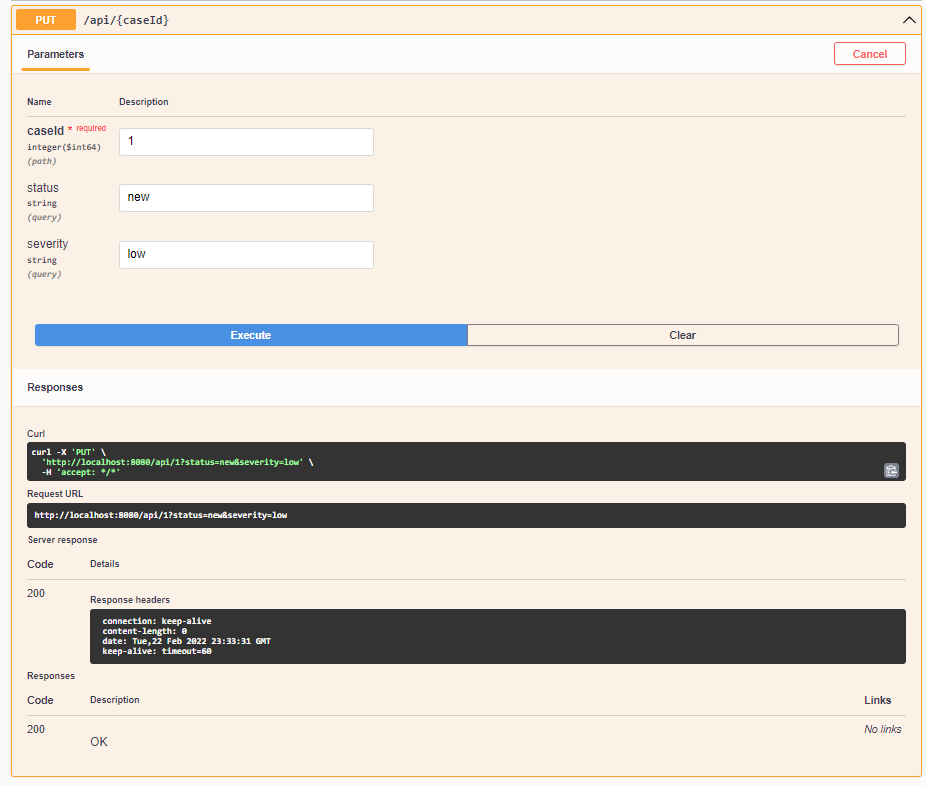Click the Request URL value text
The height and width of the screenshot is (786, 926).
[x=161, y=515]
